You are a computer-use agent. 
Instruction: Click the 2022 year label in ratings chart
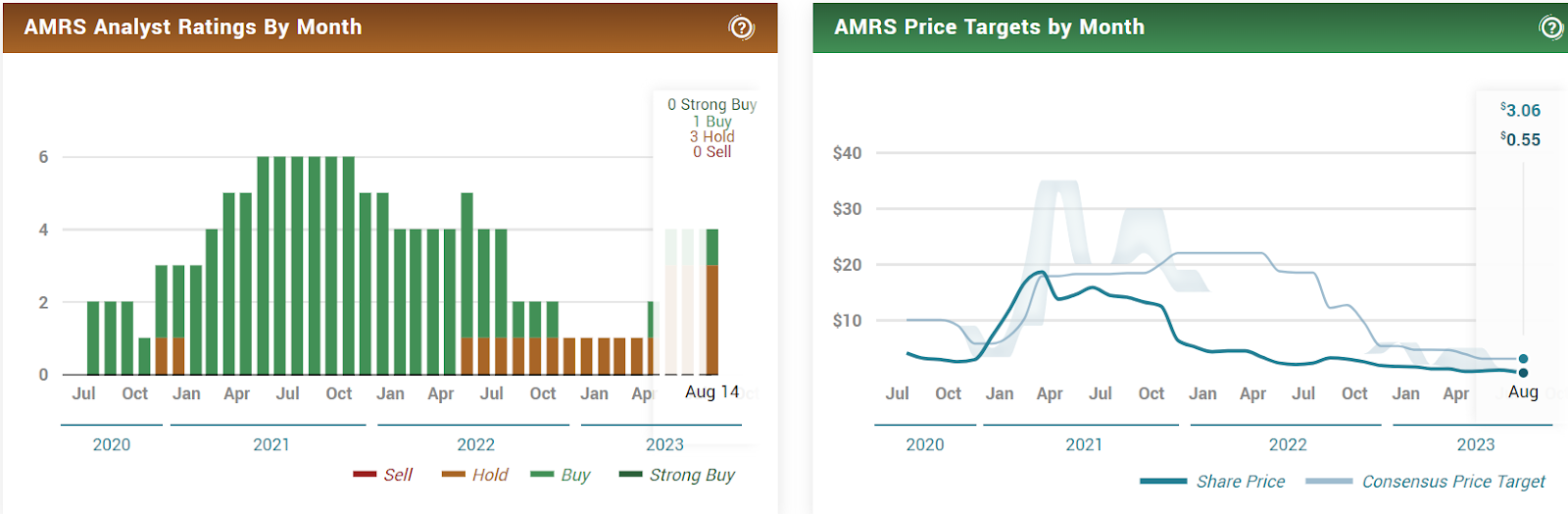(476, 445)
